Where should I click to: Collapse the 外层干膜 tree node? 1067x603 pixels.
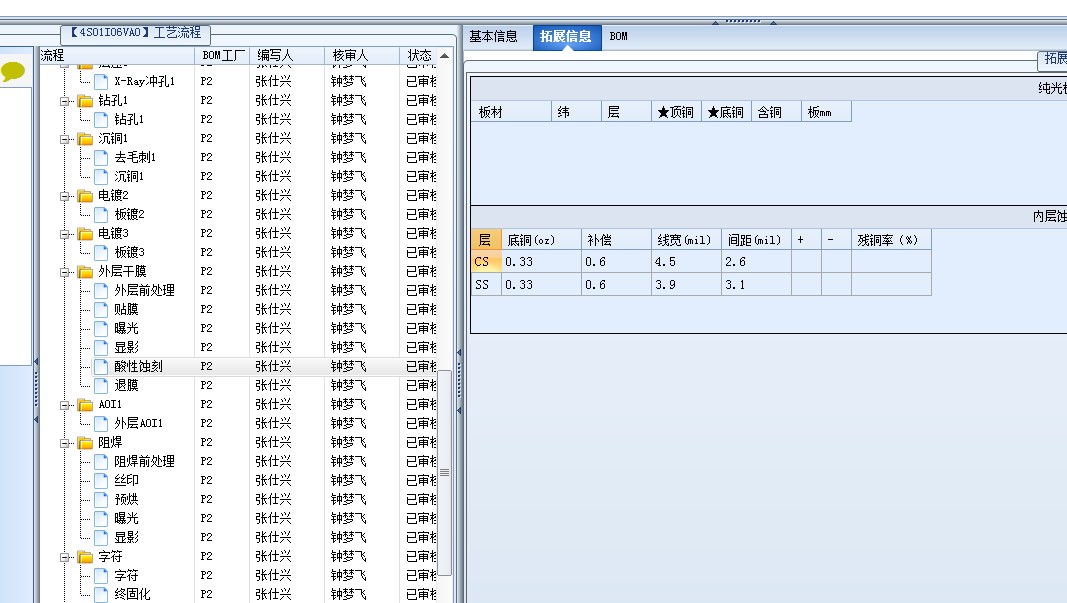(65, 272)
